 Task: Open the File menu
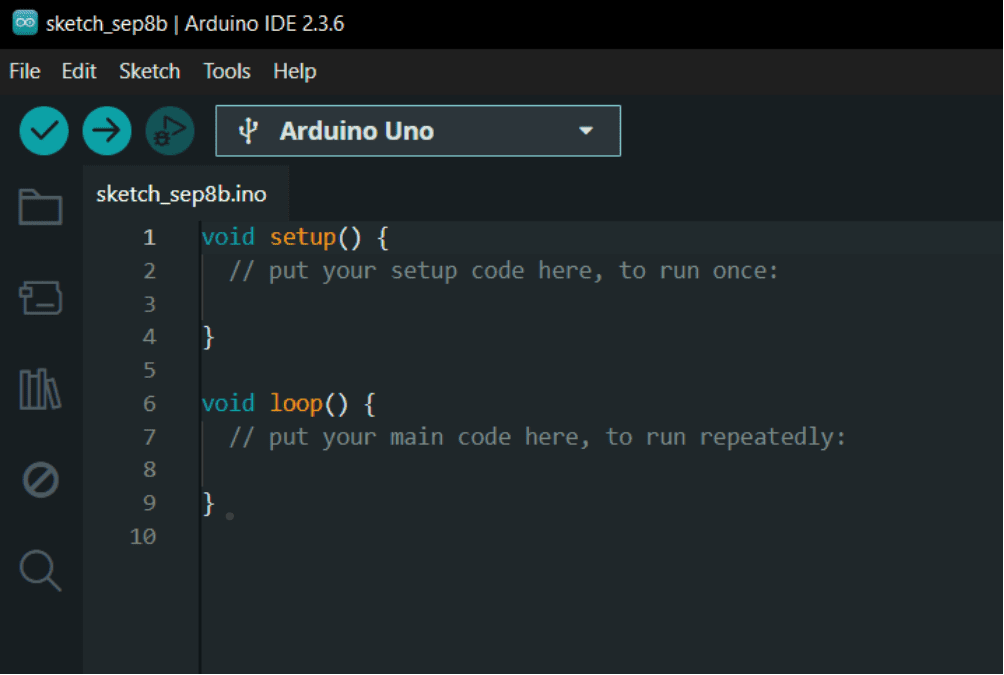coord(23,71)
